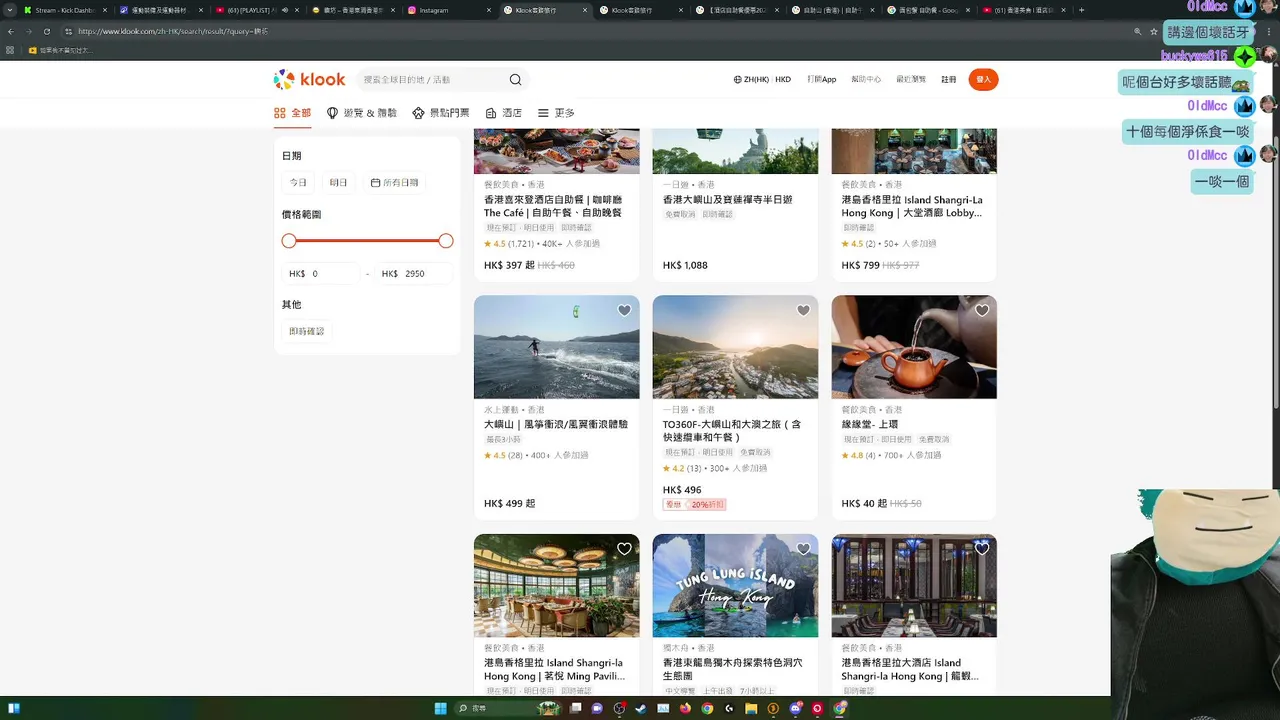Toggle the 即時確認 filter chip
This screenshot has width=1280, height=720.
307,331
